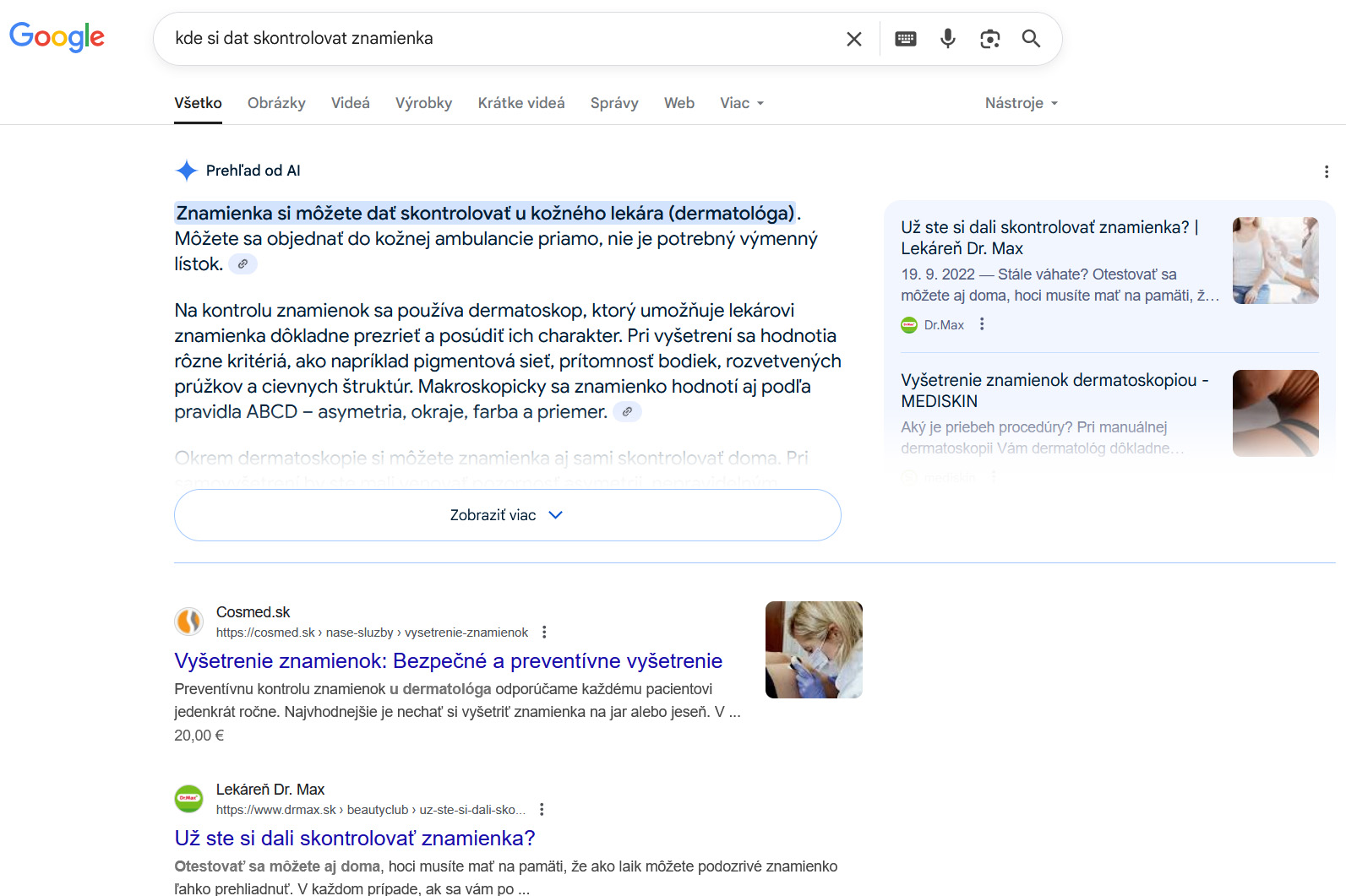This screenshot has width=1346, height=896.
Task: Switch to the Obrázky tab
Action: coord(276,103)
